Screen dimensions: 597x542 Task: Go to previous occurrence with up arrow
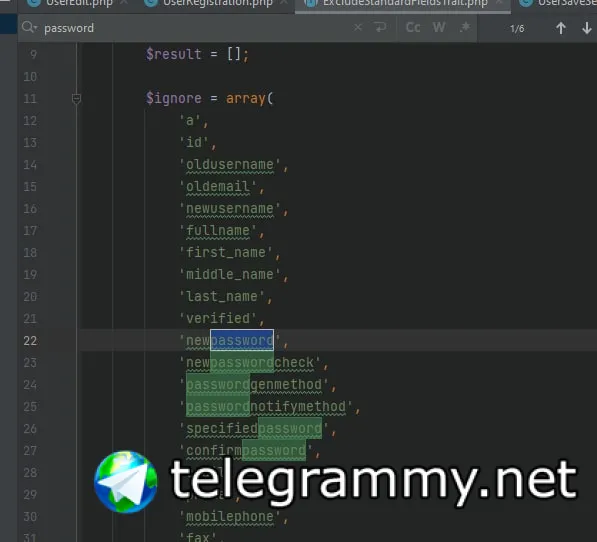click(560, 28)
